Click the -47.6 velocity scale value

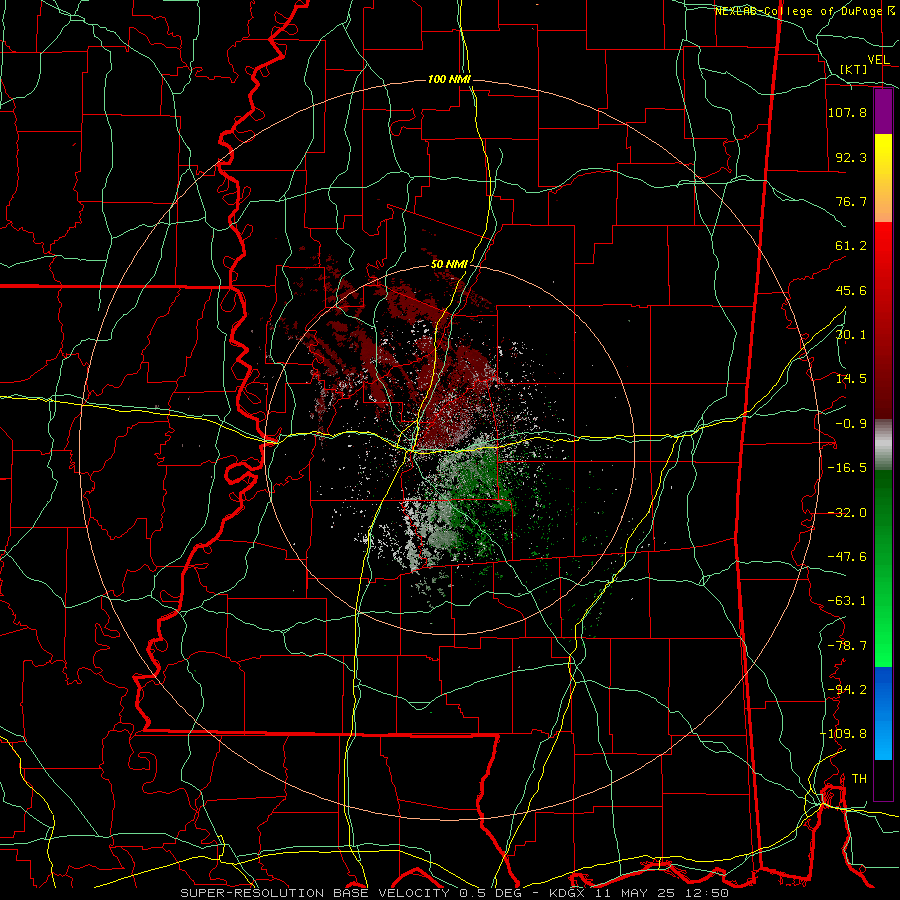click(x=847, y=557)
